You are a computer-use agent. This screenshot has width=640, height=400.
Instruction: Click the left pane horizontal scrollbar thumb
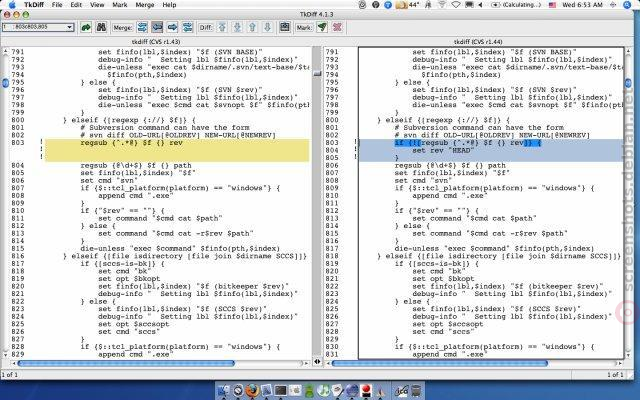tap(126, 363)
